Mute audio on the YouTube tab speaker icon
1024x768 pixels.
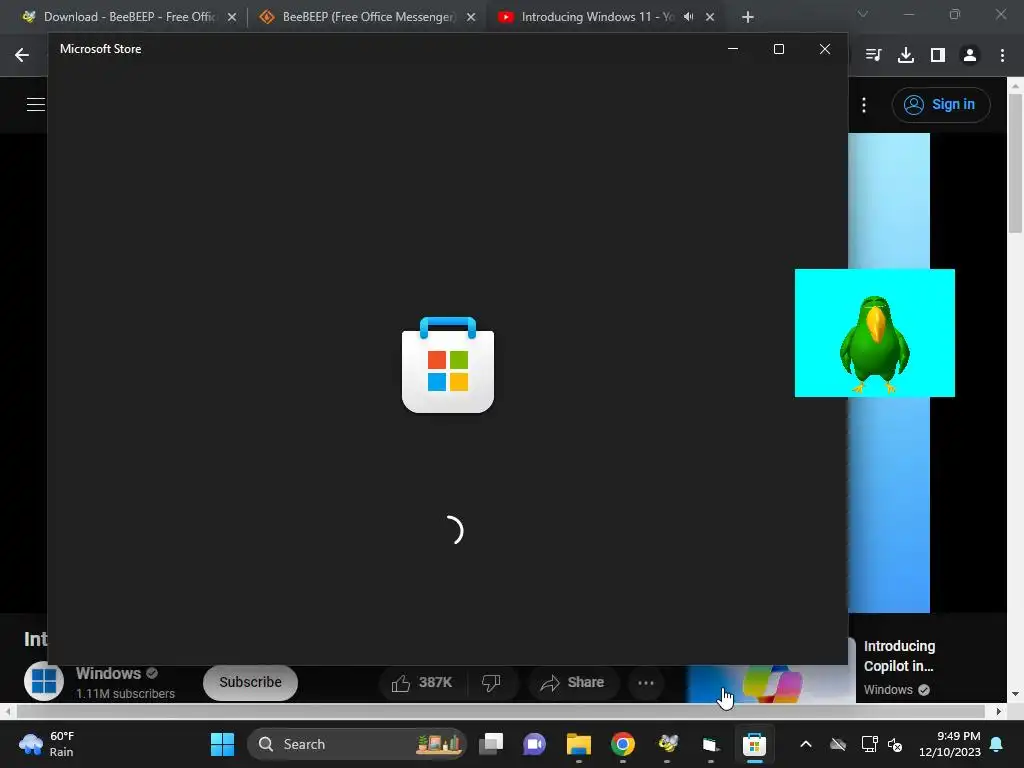click(688, 17)
